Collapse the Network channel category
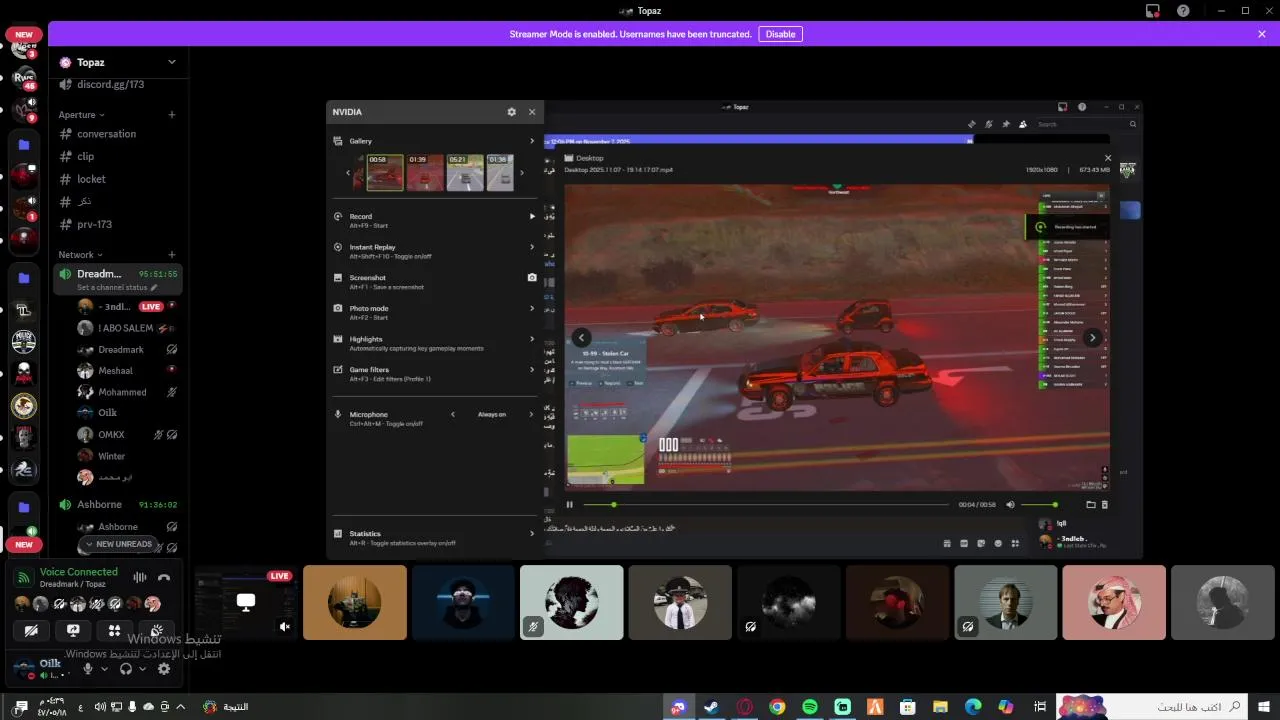This screenshot has width=1280, height=720. [80, 255]
